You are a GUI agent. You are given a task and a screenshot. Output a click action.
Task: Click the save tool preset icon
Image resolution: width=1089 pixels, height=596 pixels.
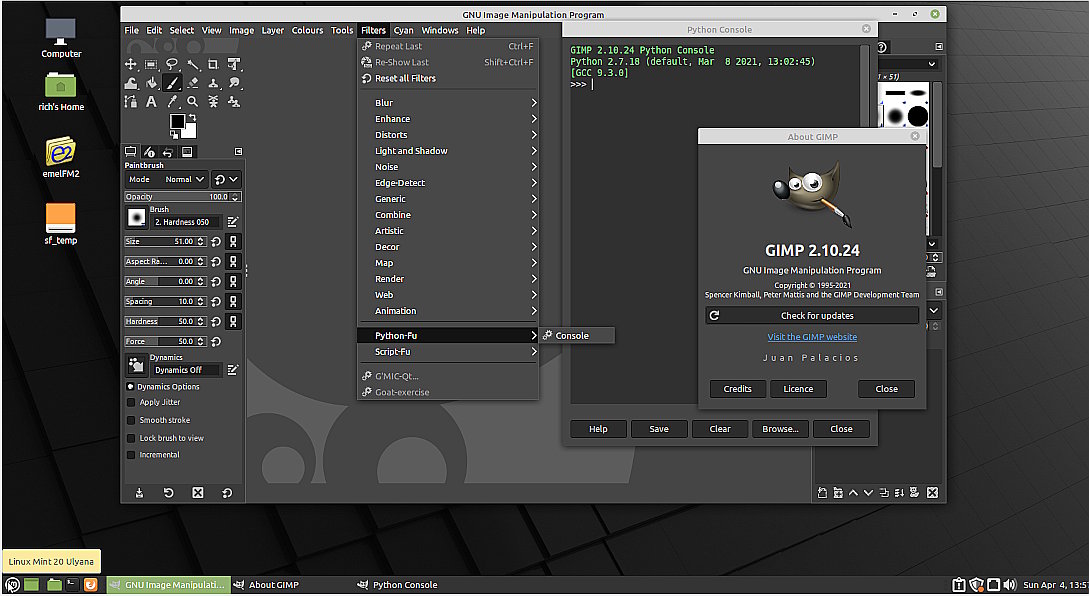140,492
